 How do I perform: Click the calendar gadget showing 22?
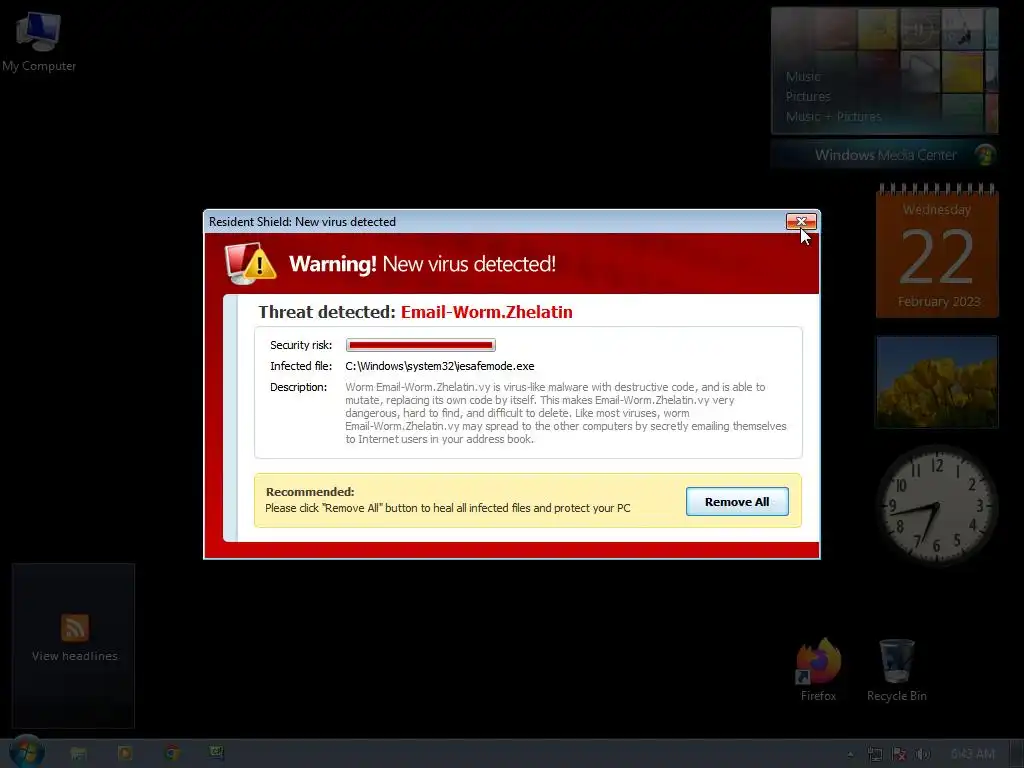936,251
